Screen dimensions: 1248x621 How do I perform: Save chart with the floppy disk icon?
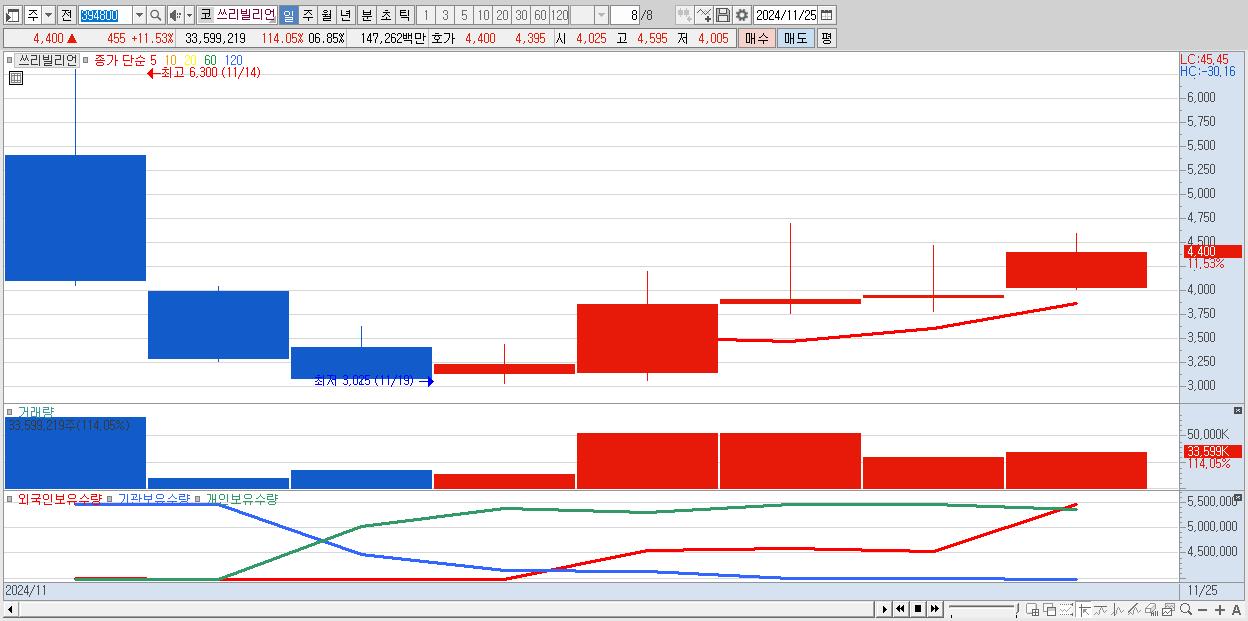723,15
